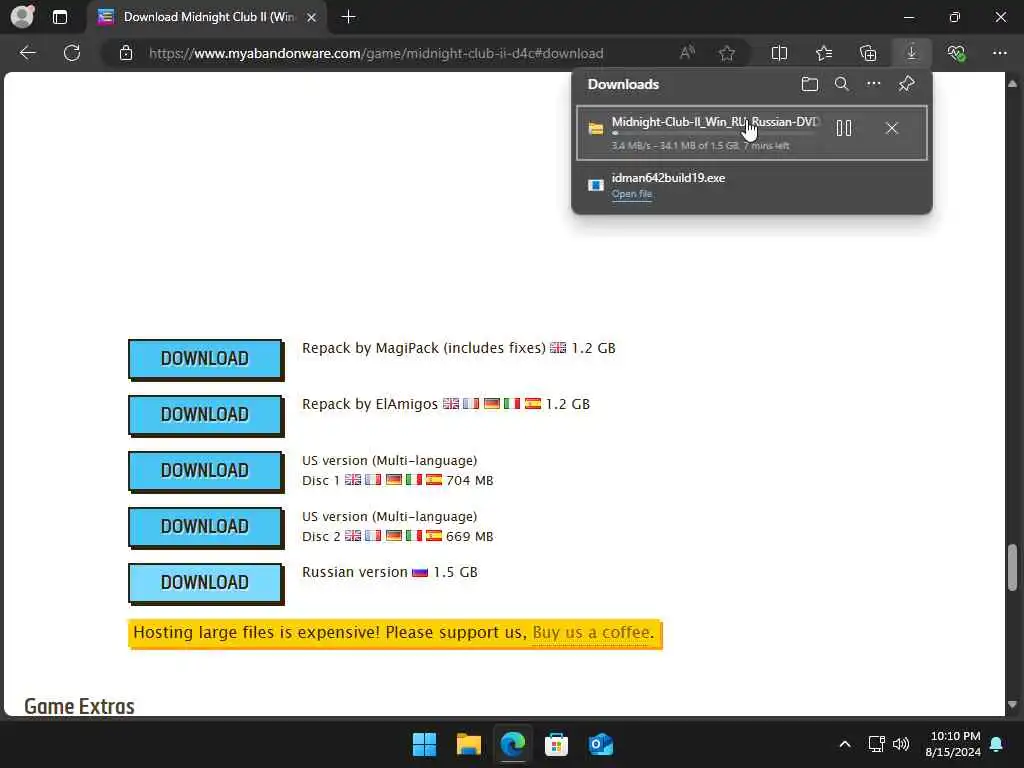Click the download progress bar
The height and width of the screenshot is (768, 1024).
(712, 133)
